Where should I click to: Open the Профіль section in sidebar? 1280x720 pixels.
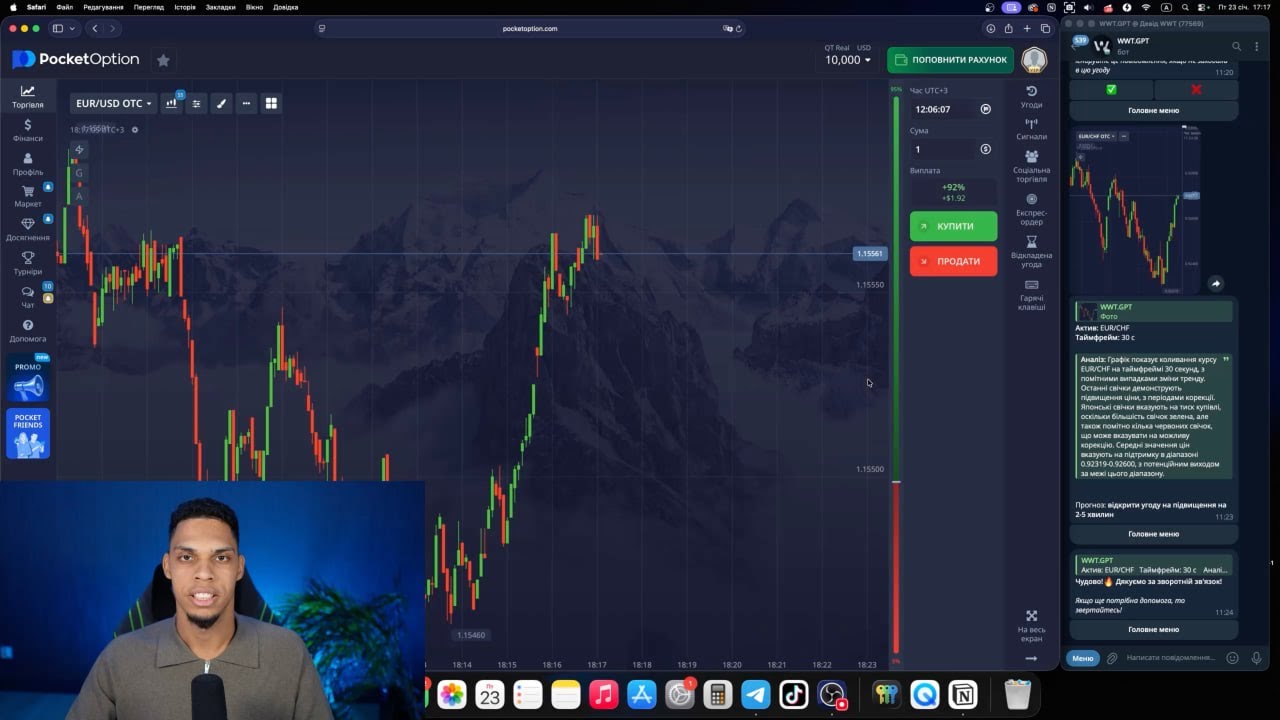pos(28,164)
